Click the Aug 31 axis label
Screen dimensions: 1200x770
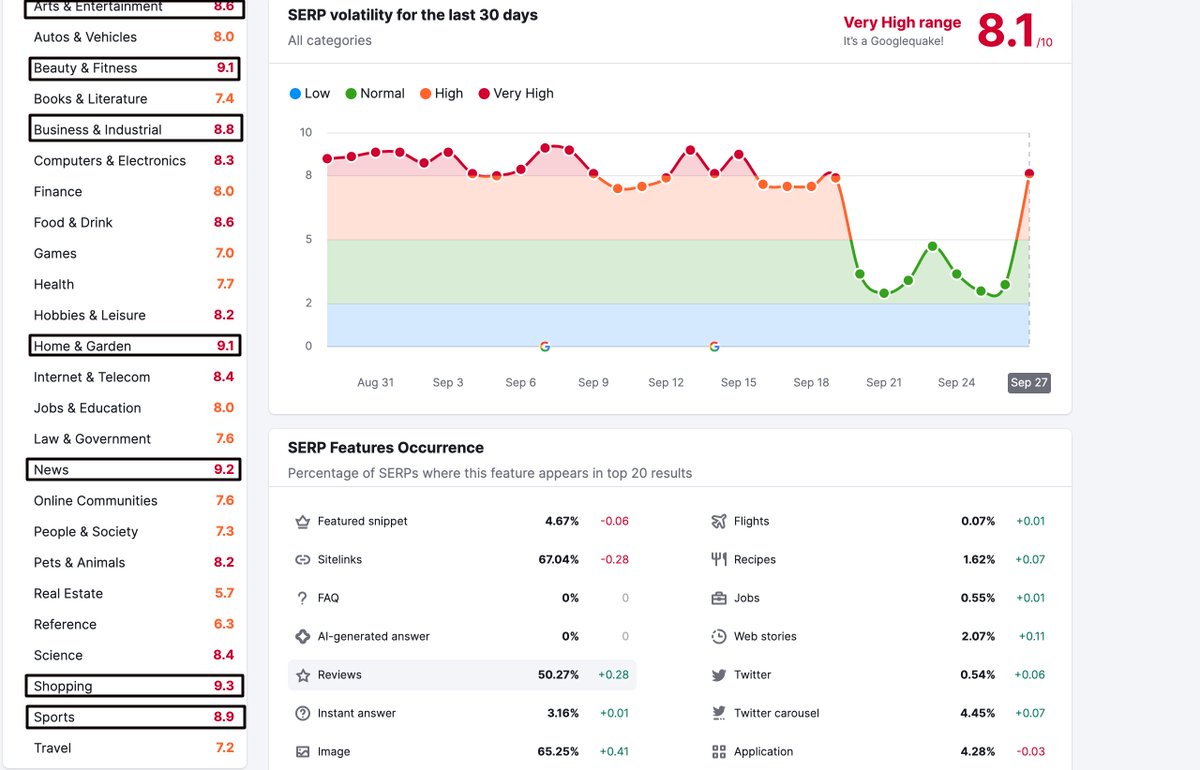[375, 383]
